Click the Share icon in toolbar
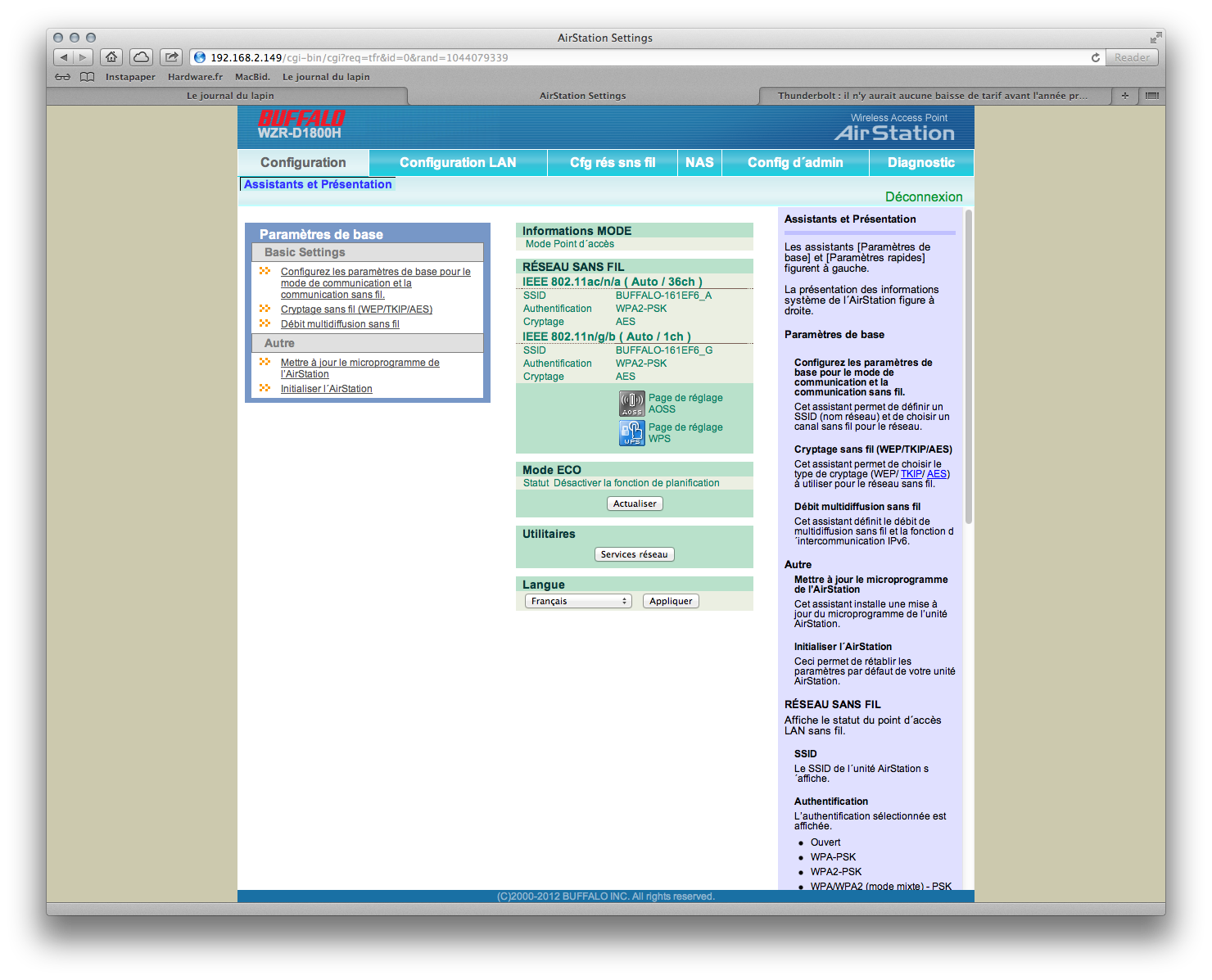1212x980 pixels. tap(171, 57)
